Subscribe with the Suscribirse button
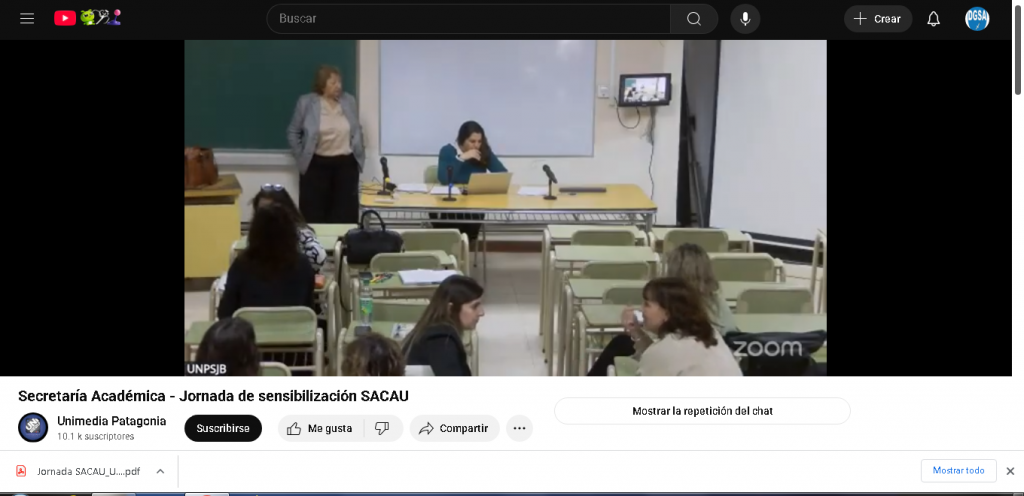1024x496 pixels. click(223, 428)
